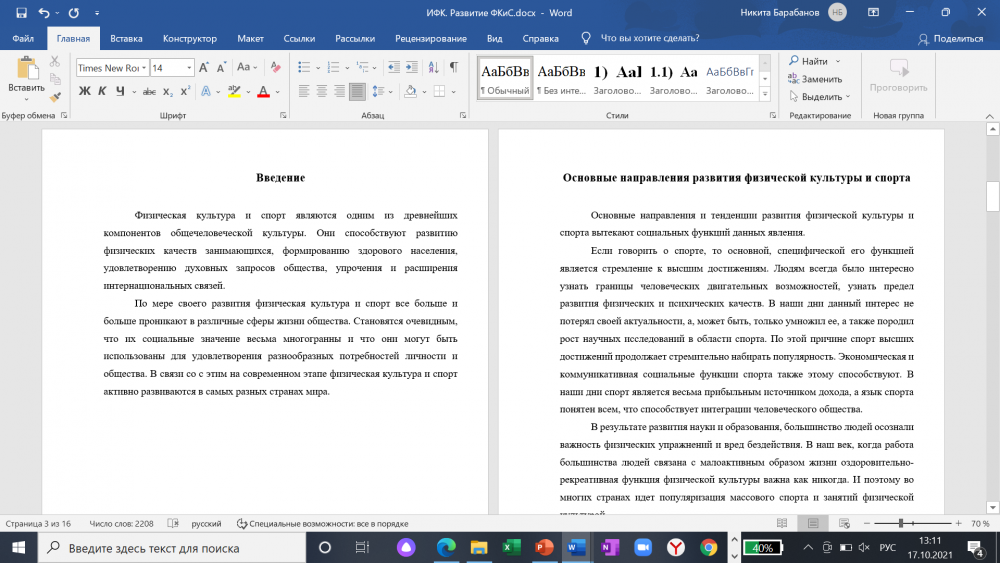This screenshot has width=1000, height=563.
Task: Open the Вставка ribbon tab
Action: 126,39
